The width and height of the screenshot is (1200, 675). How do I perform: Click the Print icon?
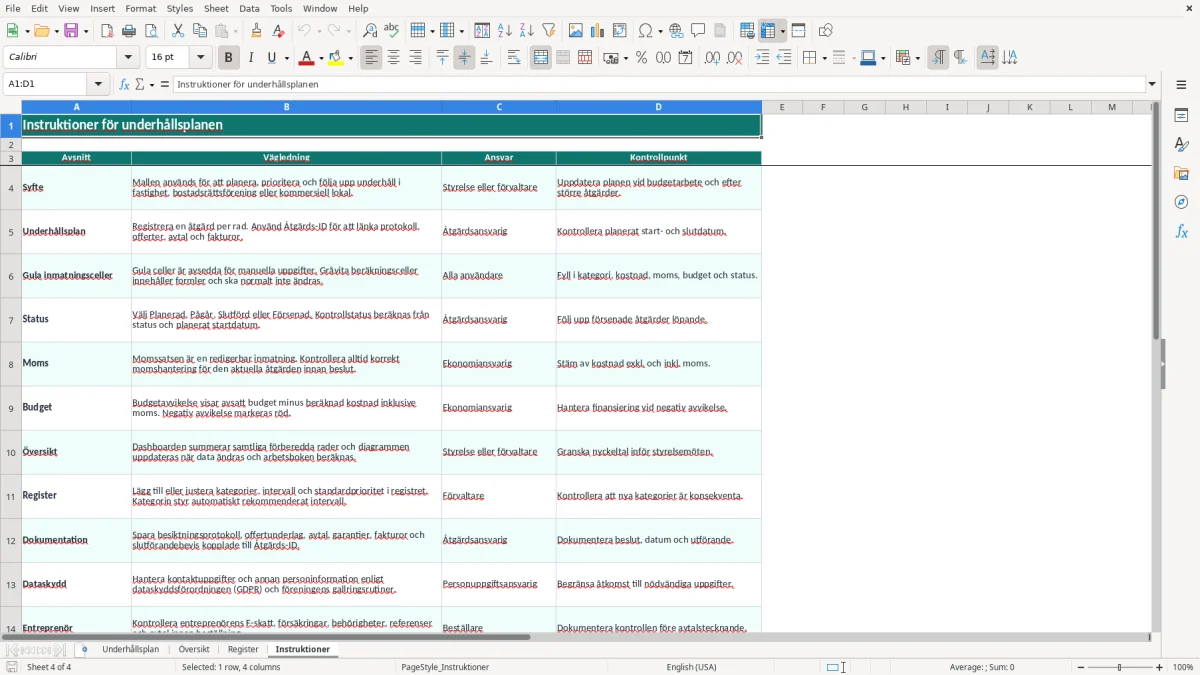point(129,31)
